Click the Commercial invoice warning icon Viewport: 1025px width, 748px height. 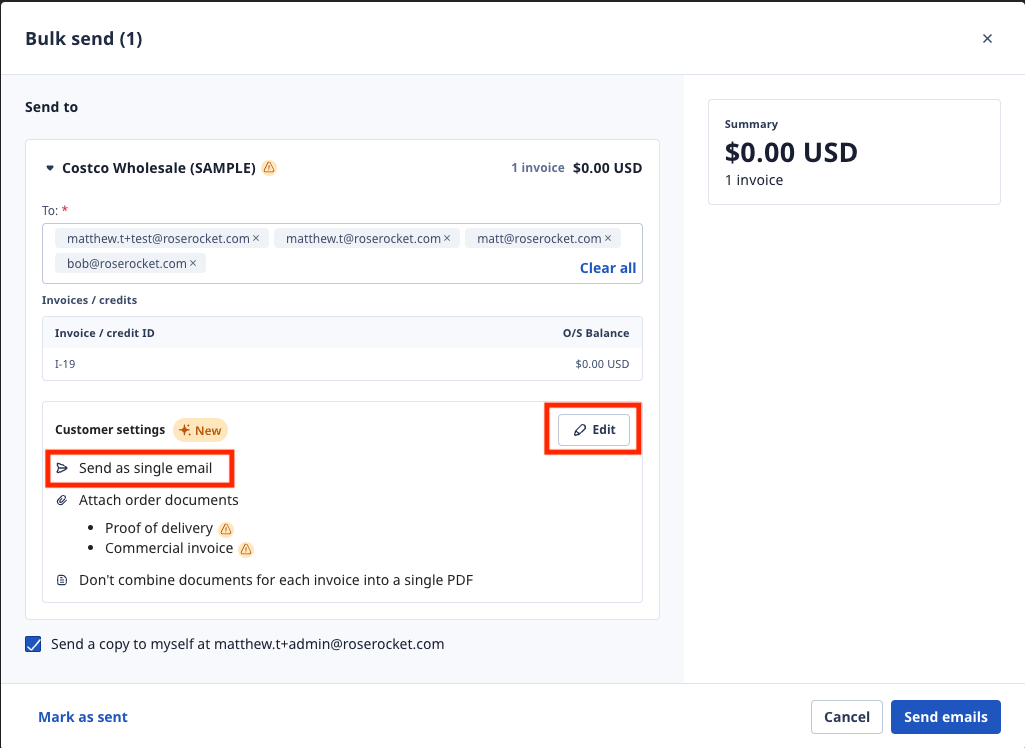pyautogui.click(x=246, y=549)
